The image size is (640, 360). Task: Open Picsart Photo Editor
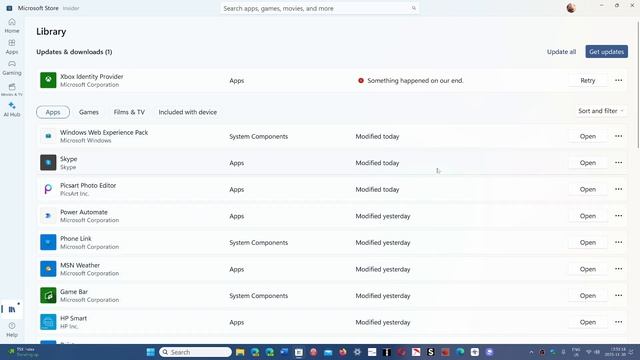pos(588,189)
